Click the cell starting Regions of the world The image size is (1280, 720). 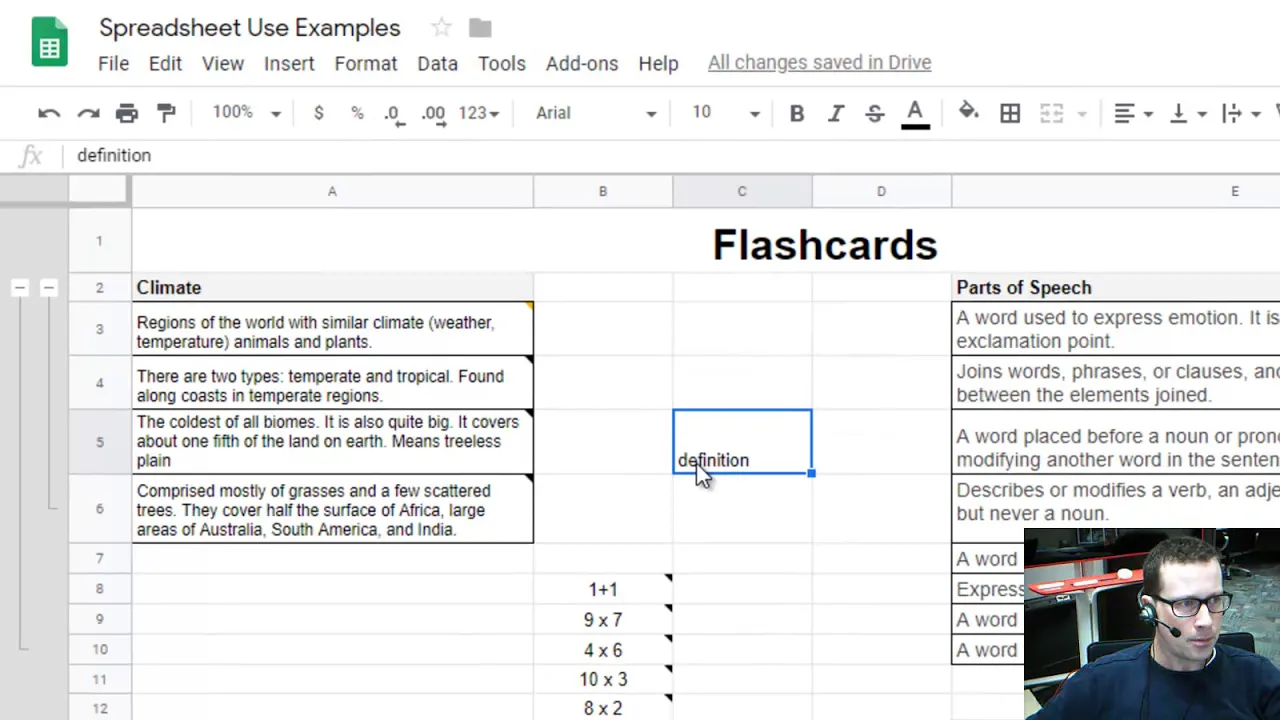pos(332,329)
